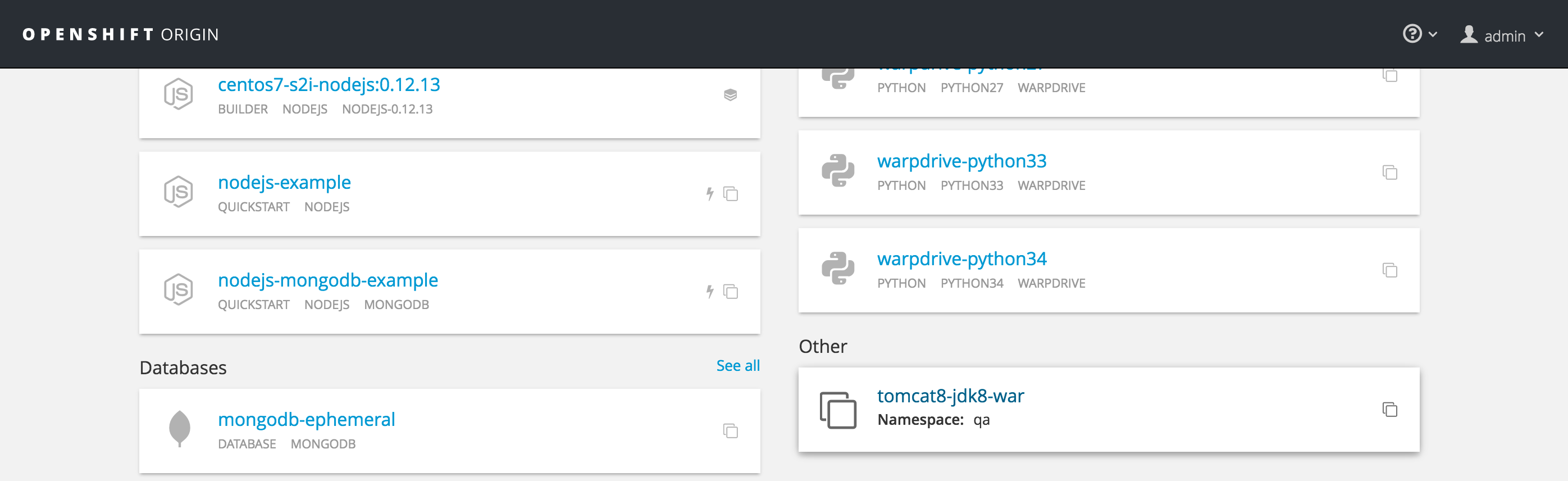1568x481 pixels.
Task: Click the small template icon on tomcat8-jdk8-war card
Action: click(x=1389, y=410)
